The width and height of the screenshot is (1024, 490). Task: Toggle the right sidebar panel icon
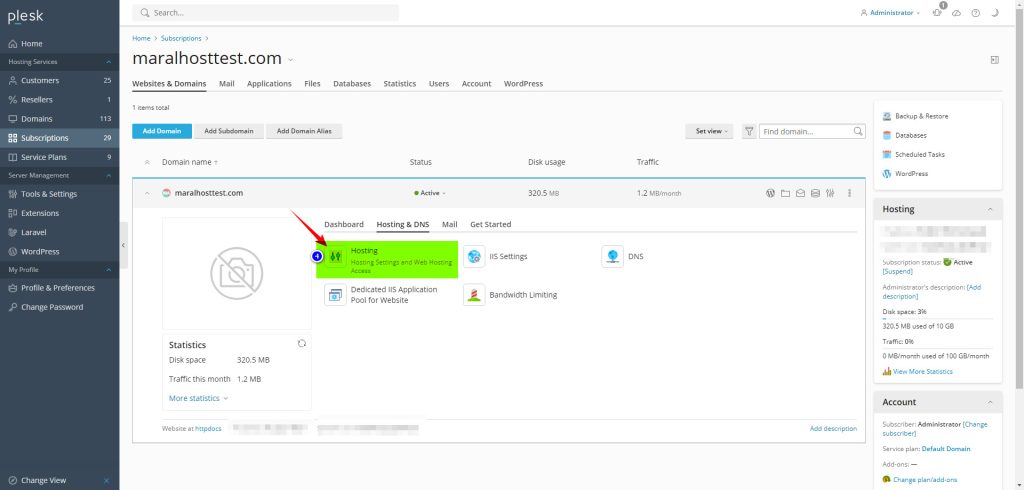[x=994, y=60]
